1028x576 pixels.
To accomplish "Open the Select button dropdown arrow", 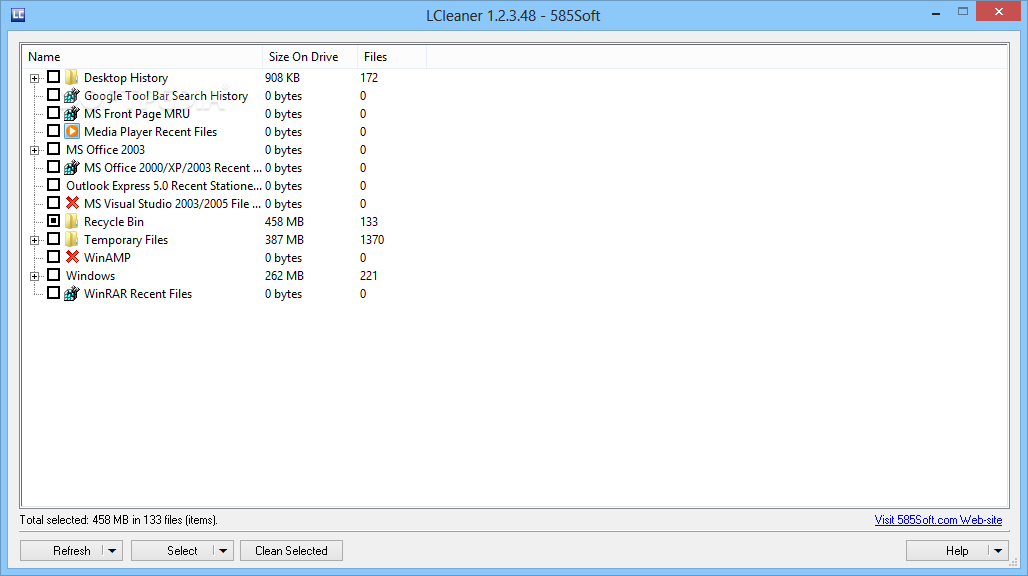I will coord(223,551).
